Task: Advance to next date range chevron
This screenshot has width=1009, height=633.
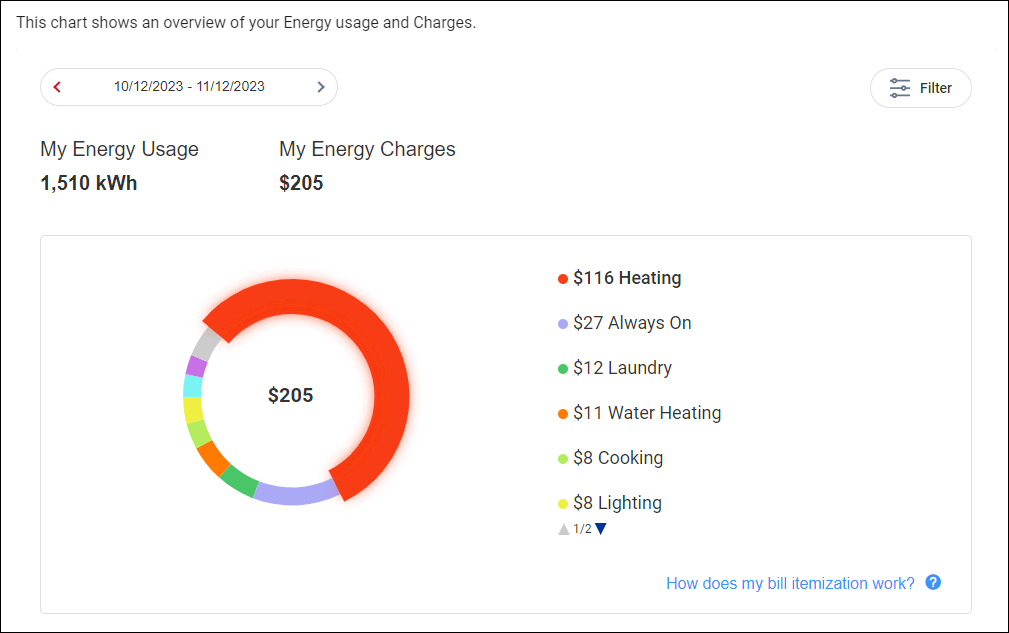Action: click(x=320, y=87)
